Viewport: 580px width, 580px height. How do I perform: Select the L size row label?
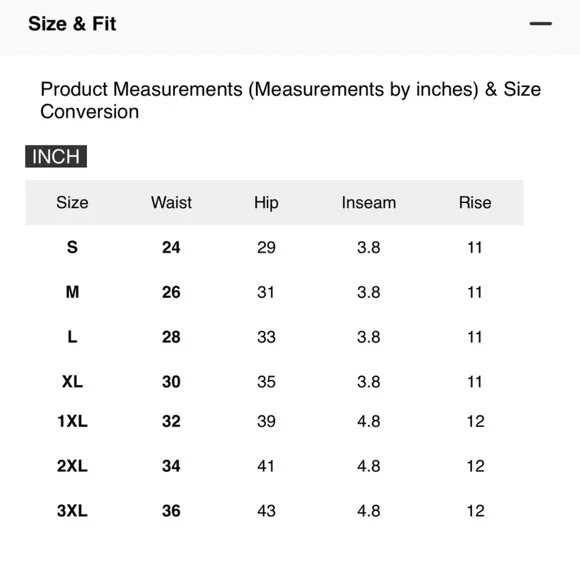(72, 337)
